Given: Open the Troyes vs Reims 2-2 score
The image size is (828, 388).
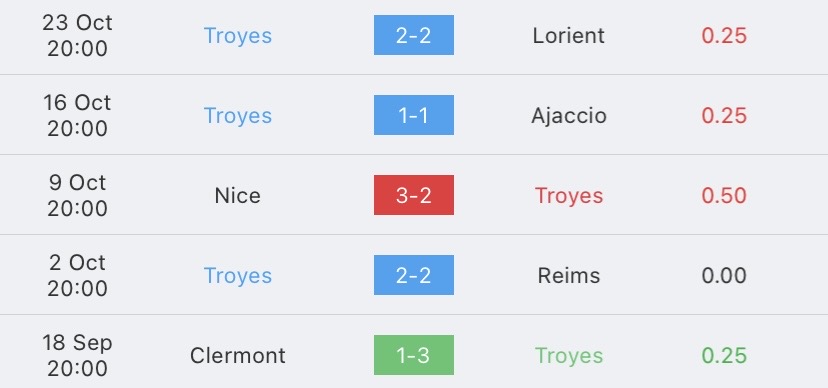Looking at the screenshot, I should coord(413,275).
